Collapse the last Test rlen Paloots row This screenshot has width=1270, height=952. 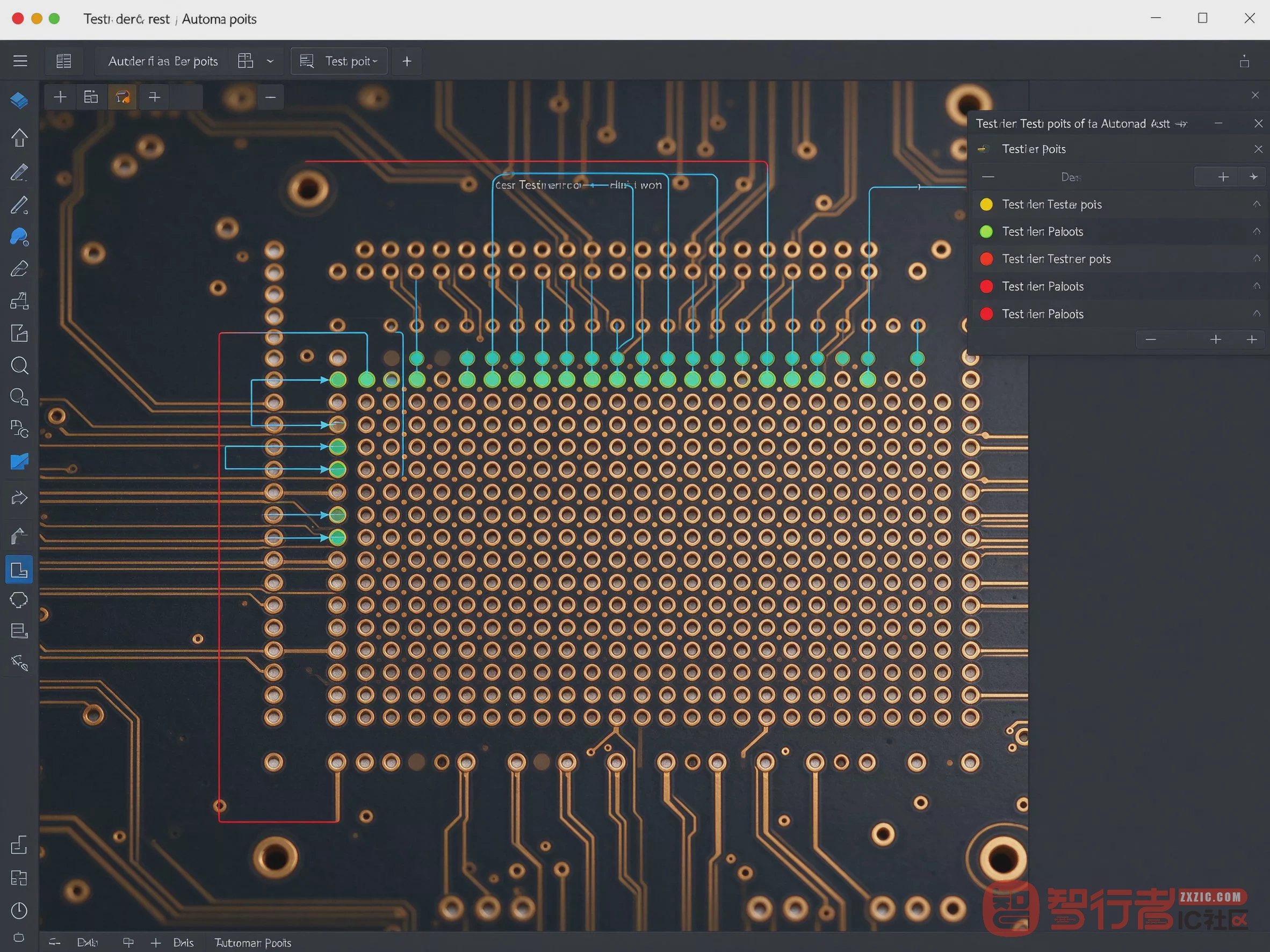pos(1256,314)
